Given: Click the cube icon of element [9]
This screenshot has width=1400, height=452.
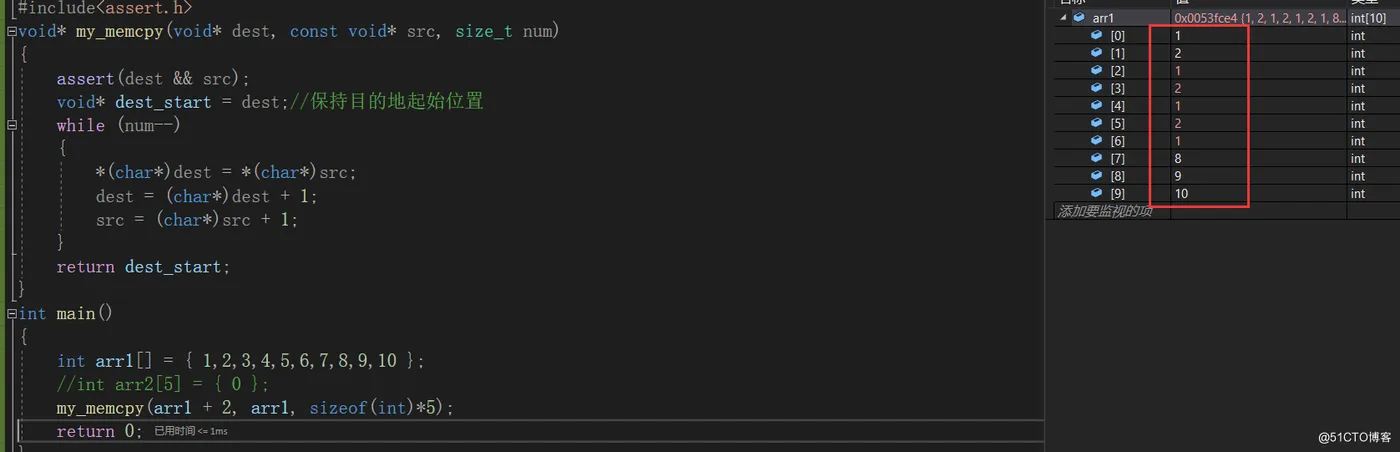Looking at the screenshot, I should (x=1097, y=193).
